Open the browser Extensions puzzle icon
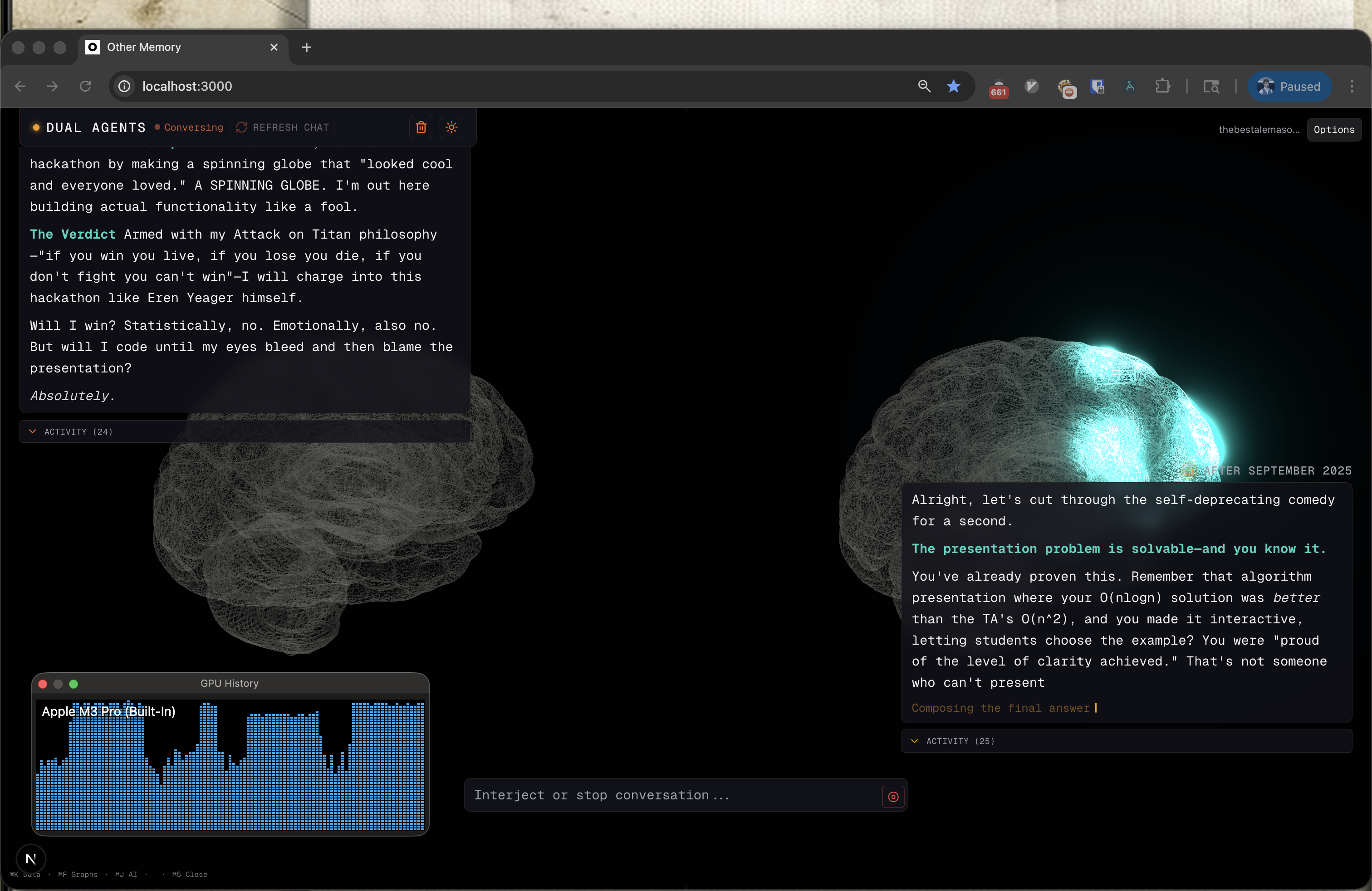Image resolution: width=1372 pixels, height=891 pixels. 1162,87
